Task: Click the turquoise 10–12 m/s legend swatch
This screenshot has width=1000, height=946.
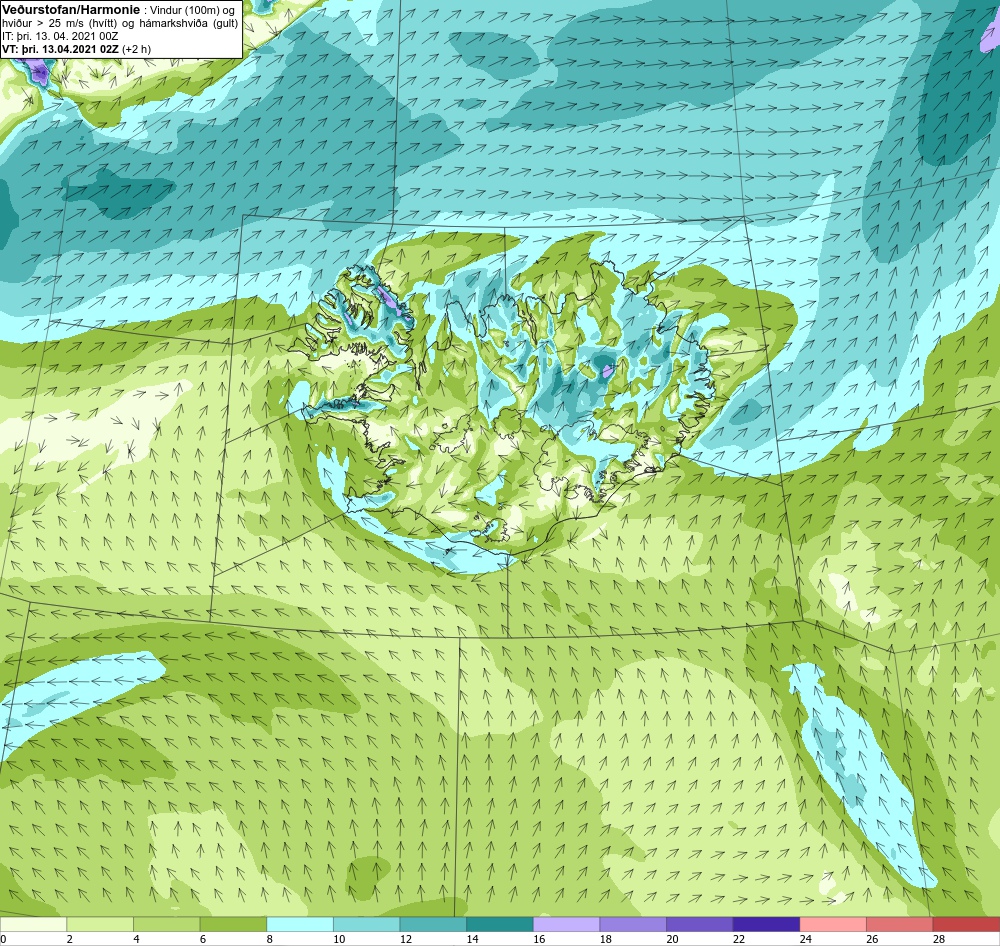Action: (367, 924)
